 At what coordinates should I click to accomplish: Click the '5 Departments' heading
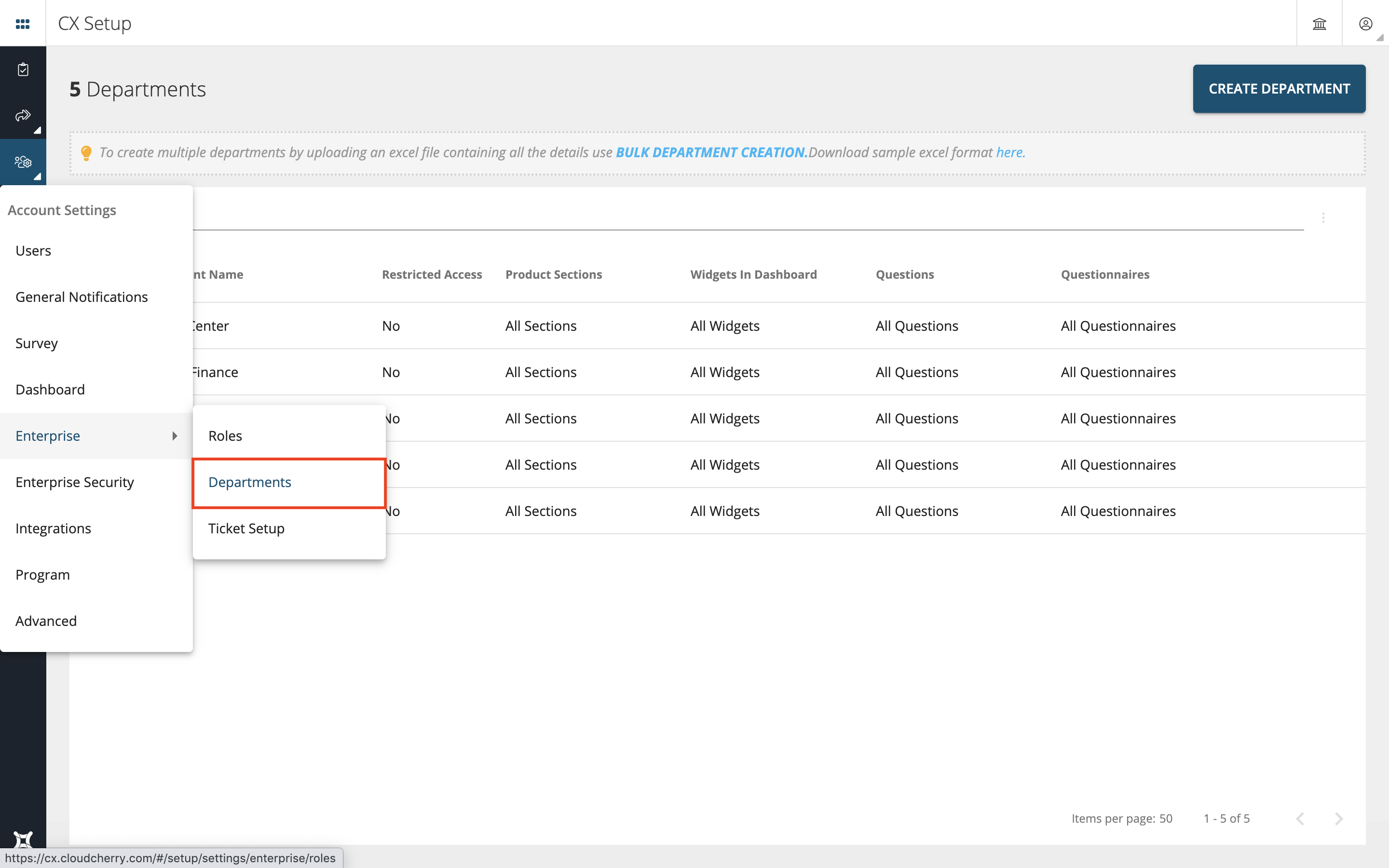point(138,89)
